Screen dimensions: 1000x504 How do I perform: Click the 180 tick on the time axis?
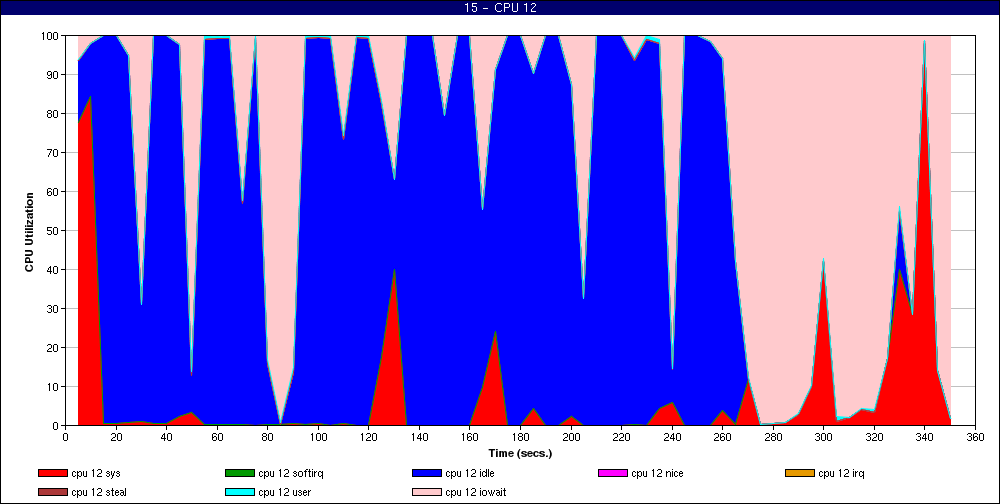coord(520,437)
